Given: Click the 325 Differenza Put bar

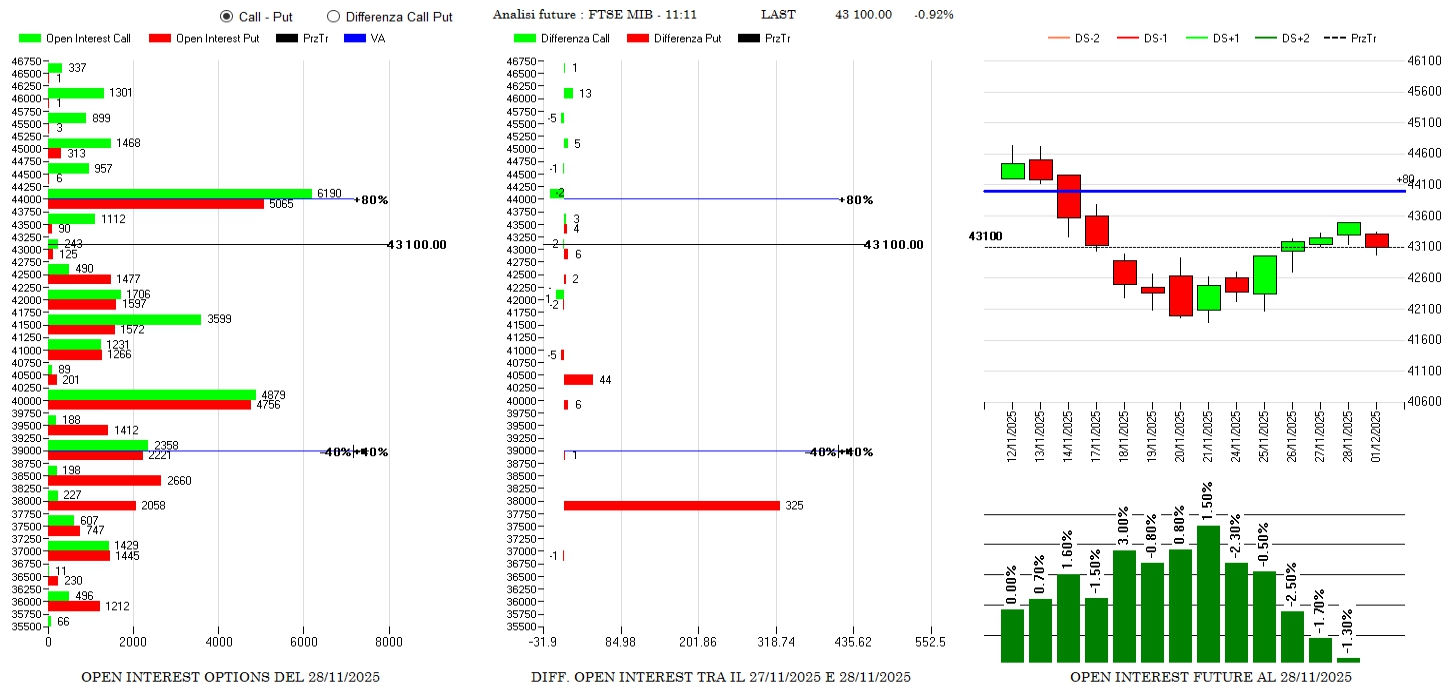Looking at the screenshot, I should tap(671, 506).
